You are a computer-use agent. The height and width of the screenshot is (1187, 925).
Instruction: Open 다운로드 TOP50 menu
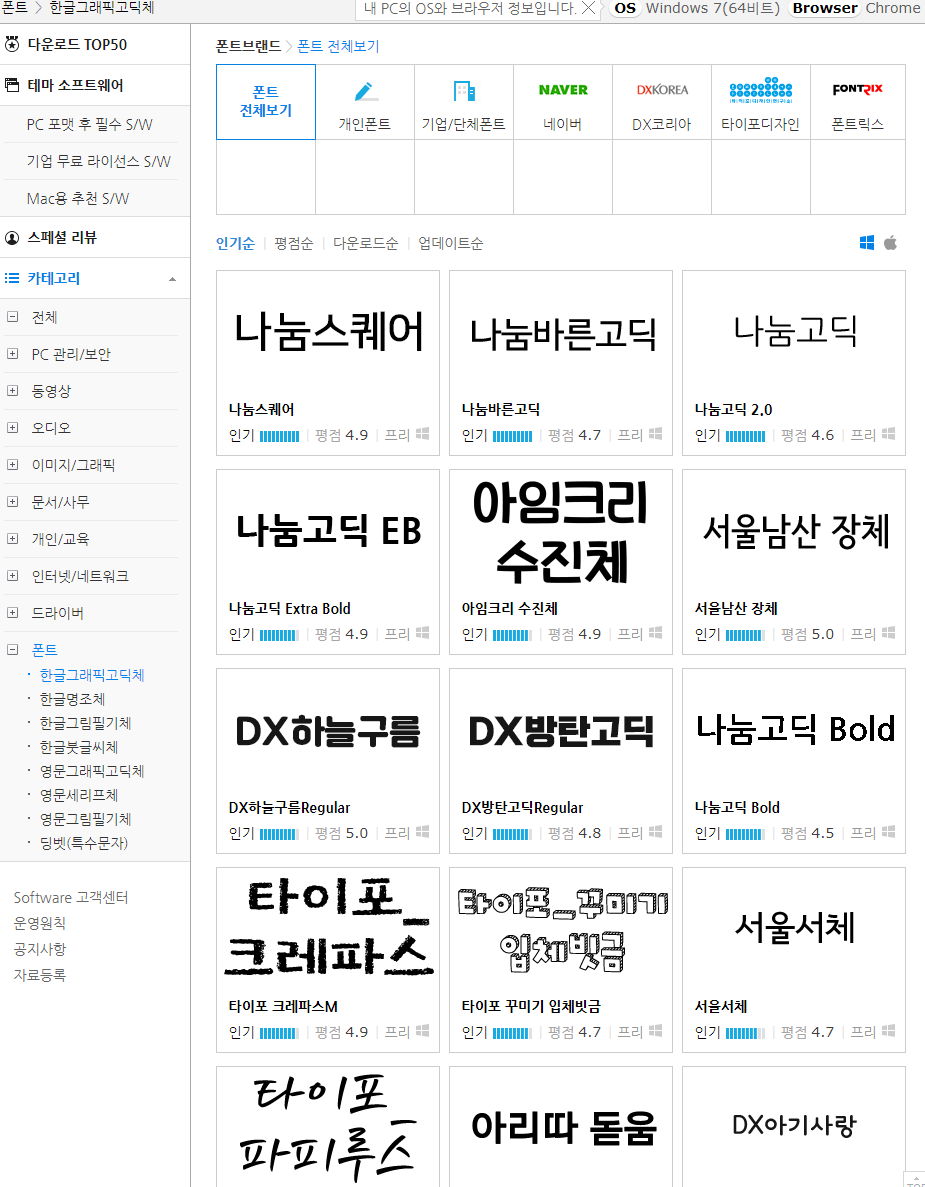click(x=77, y=45)
